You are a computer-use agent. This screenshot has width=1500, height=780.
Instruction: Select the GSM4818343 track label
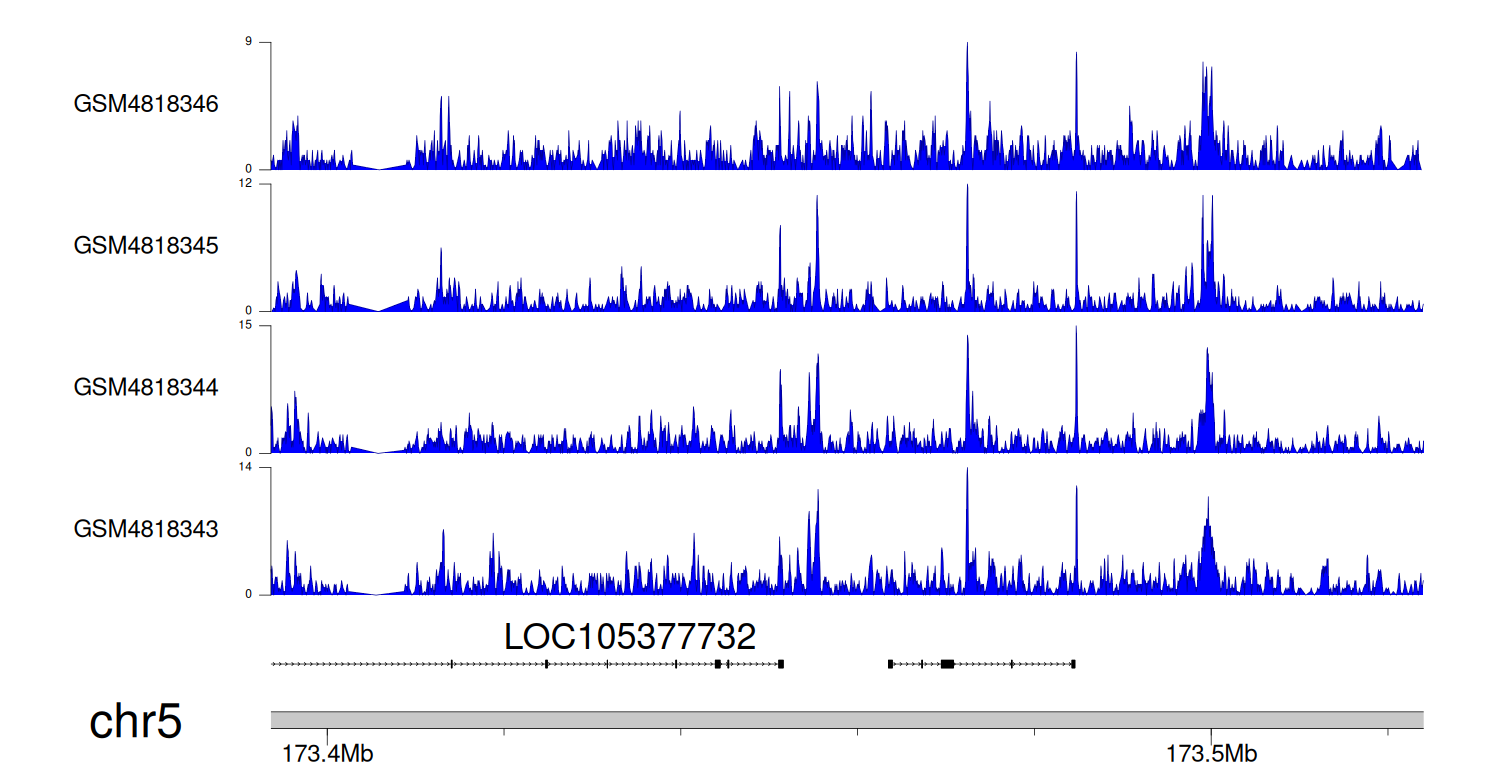tap(146, 528)
